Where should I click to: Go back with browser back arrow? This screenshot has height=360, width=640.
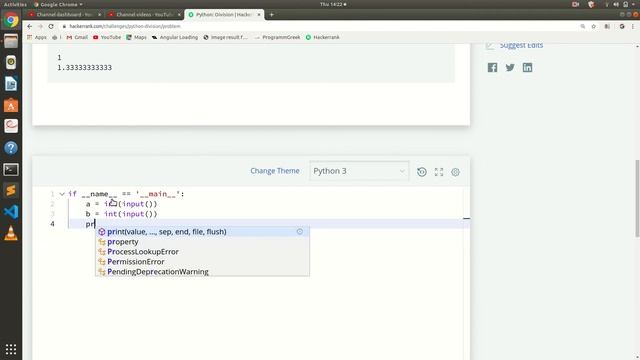coord(29,26)
